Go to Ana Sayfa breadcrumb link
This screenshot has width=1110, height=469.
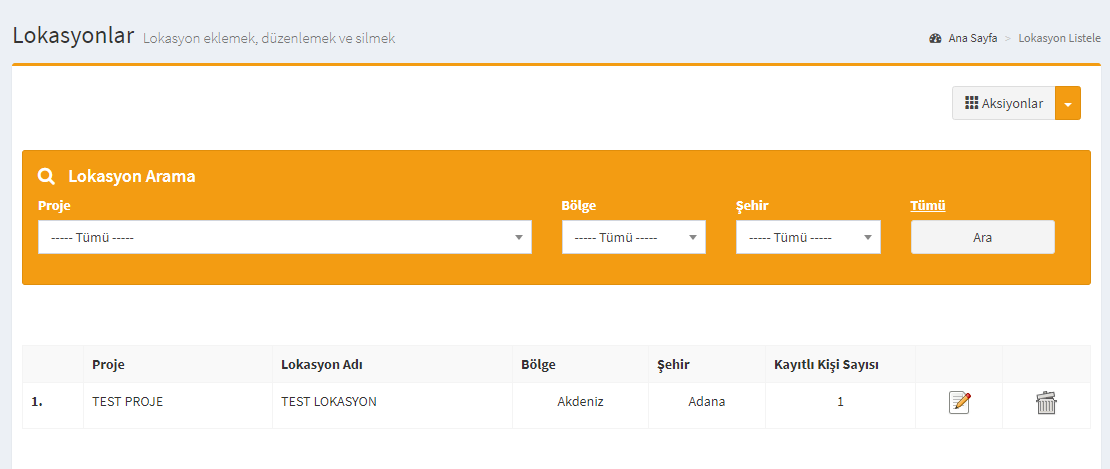(x=973, y=38)
